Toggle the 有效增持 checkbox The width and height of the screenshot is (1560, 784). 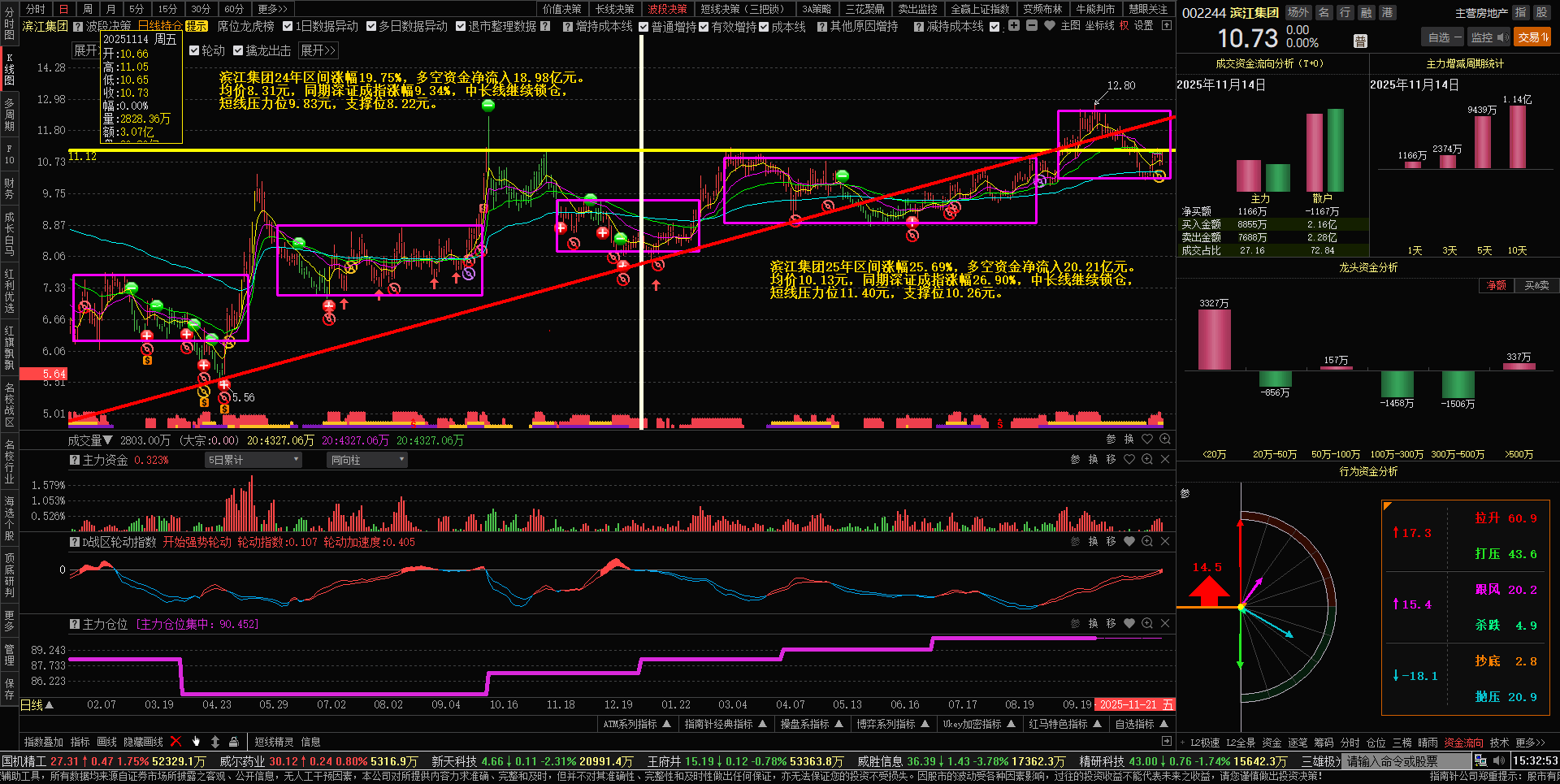pyautogui.click(x=704, y=27)
